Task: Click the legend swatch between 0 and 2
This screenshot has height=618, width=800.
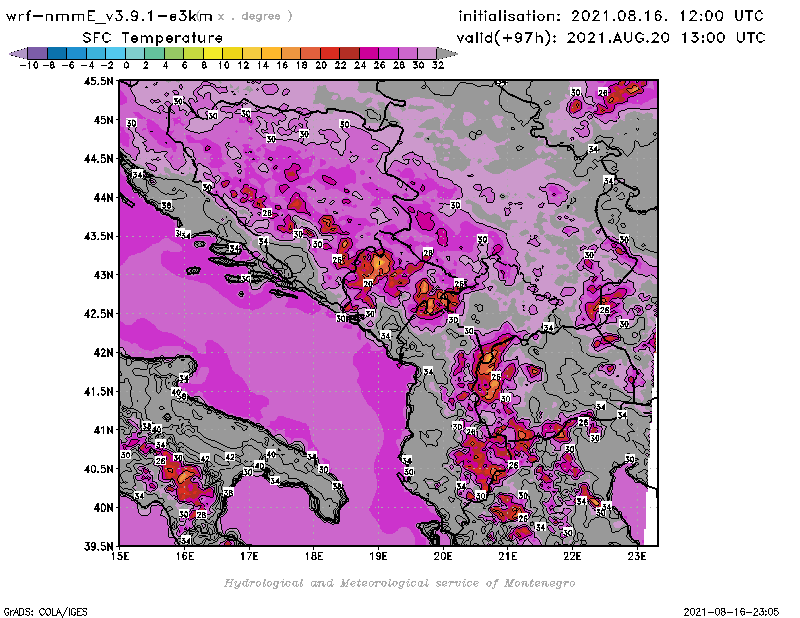Action: [x=135, y=53]
